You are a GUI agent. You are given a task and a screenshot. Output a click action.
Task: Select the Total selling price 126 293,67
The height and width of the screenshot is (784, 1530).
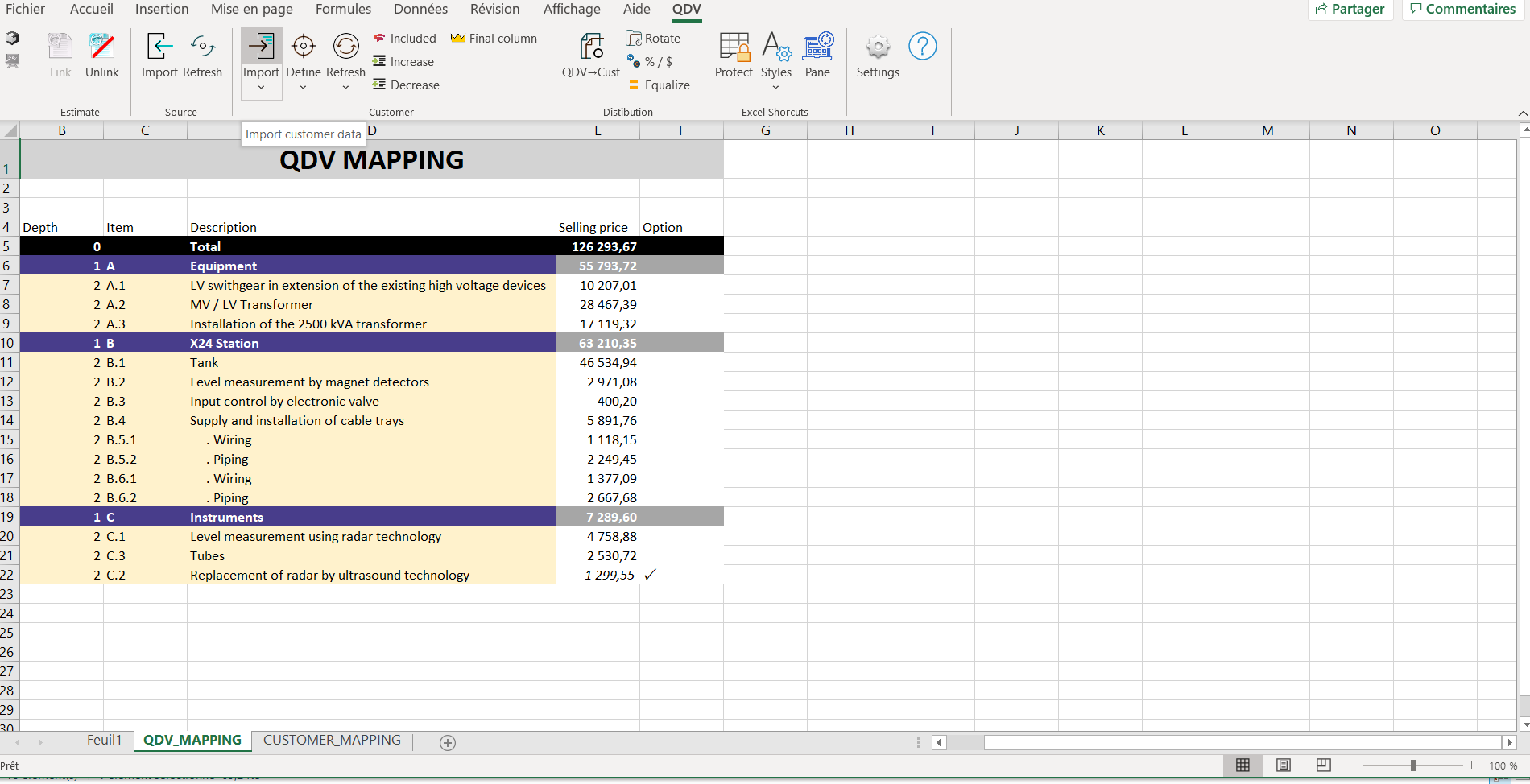tap(598, 246)
